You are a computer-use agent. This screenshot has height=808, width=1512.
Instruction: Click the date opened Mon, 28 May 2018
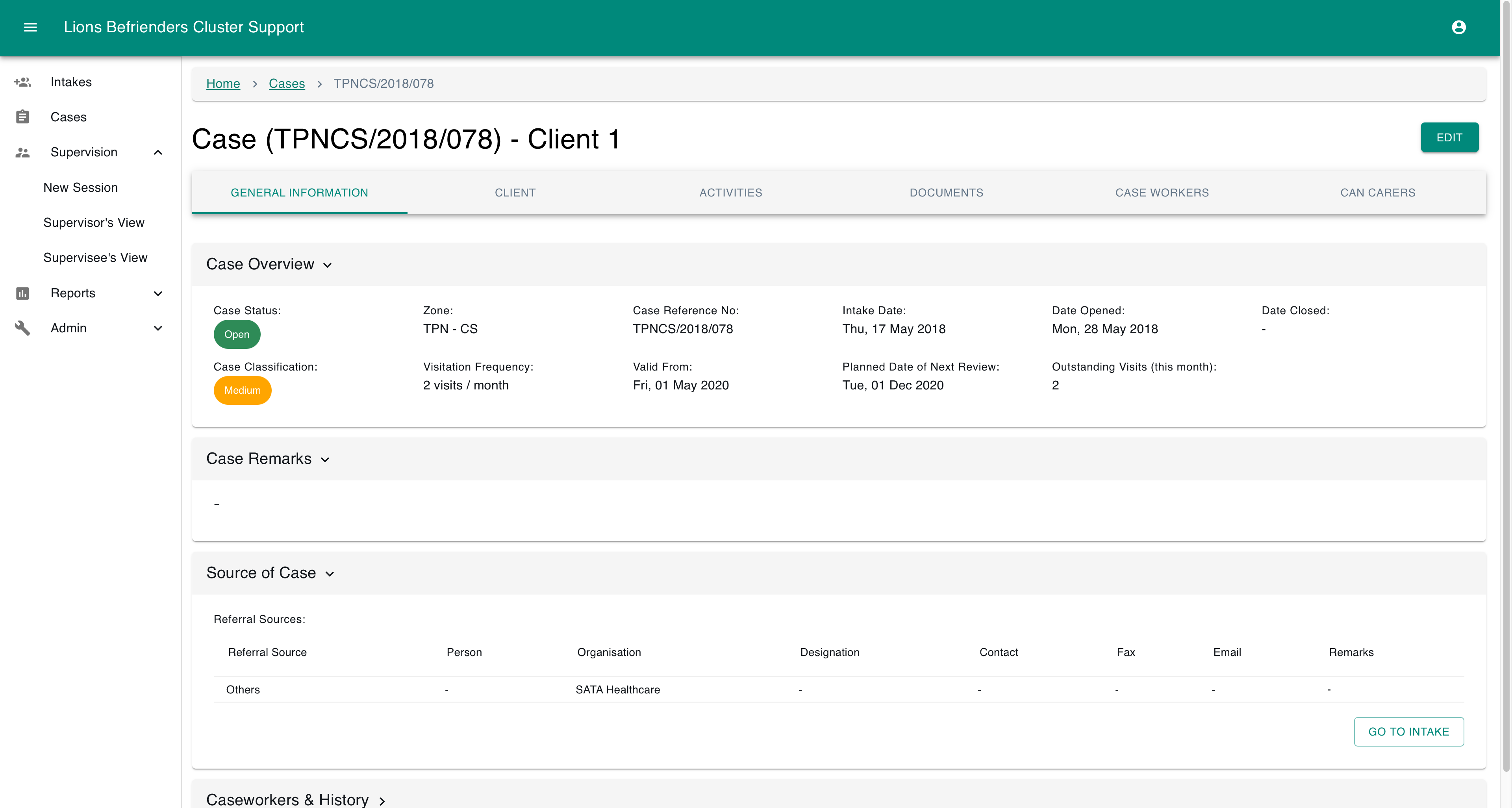coord(1104,329)
